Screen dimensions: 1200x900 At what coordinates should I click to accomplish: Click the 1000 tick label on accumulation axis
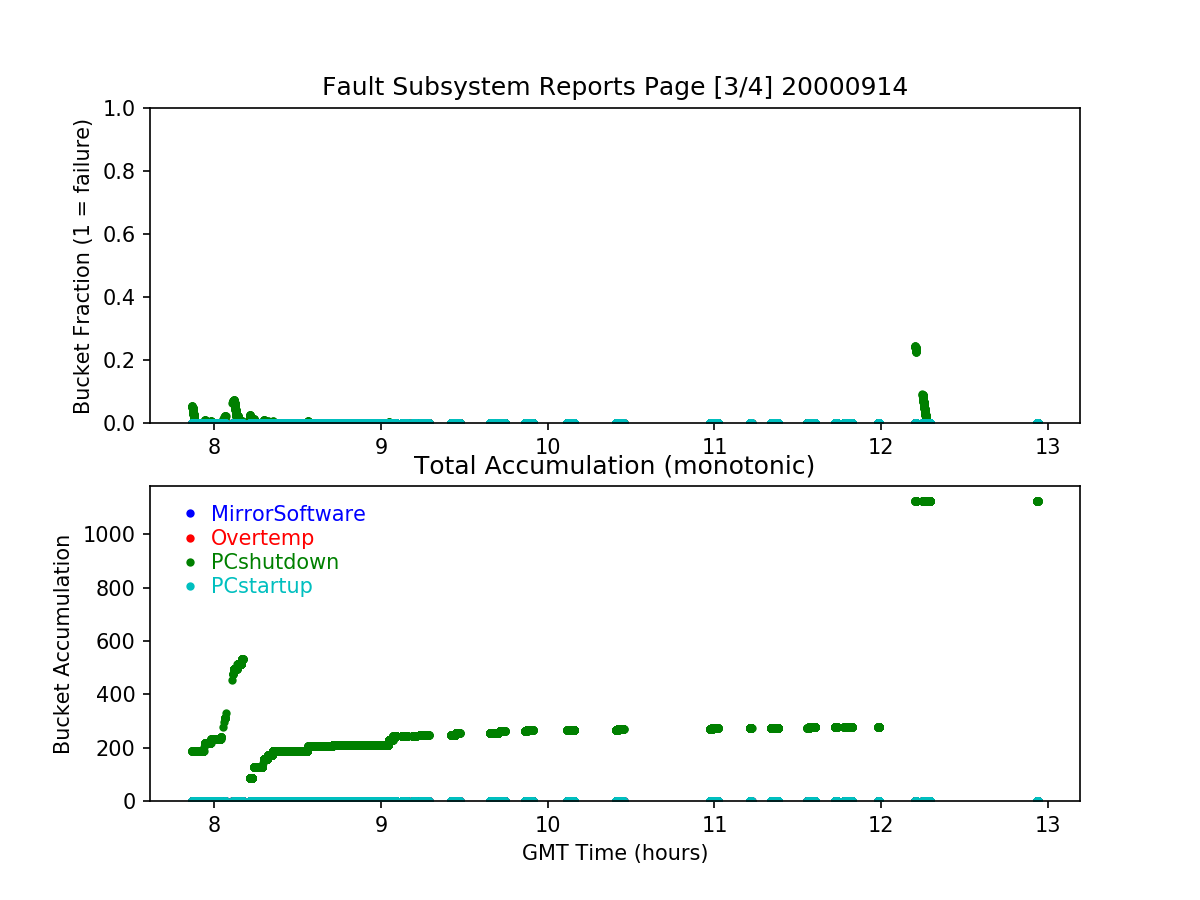coord(114,534)
